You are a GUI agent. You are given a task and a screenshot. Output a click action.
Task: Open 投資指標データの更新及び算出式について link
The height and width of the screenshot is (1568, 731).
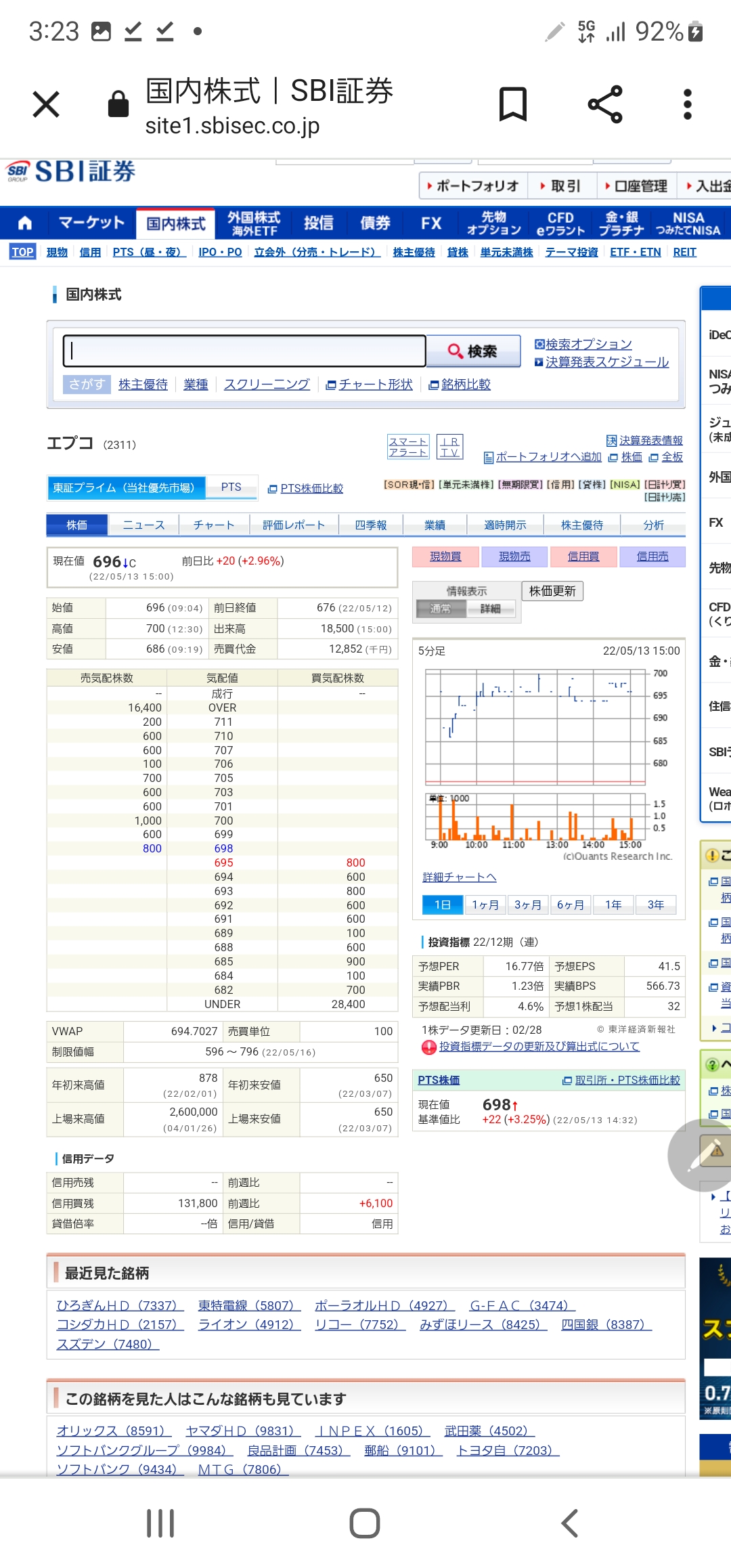pyautogui.click(x=539, y=1047)
